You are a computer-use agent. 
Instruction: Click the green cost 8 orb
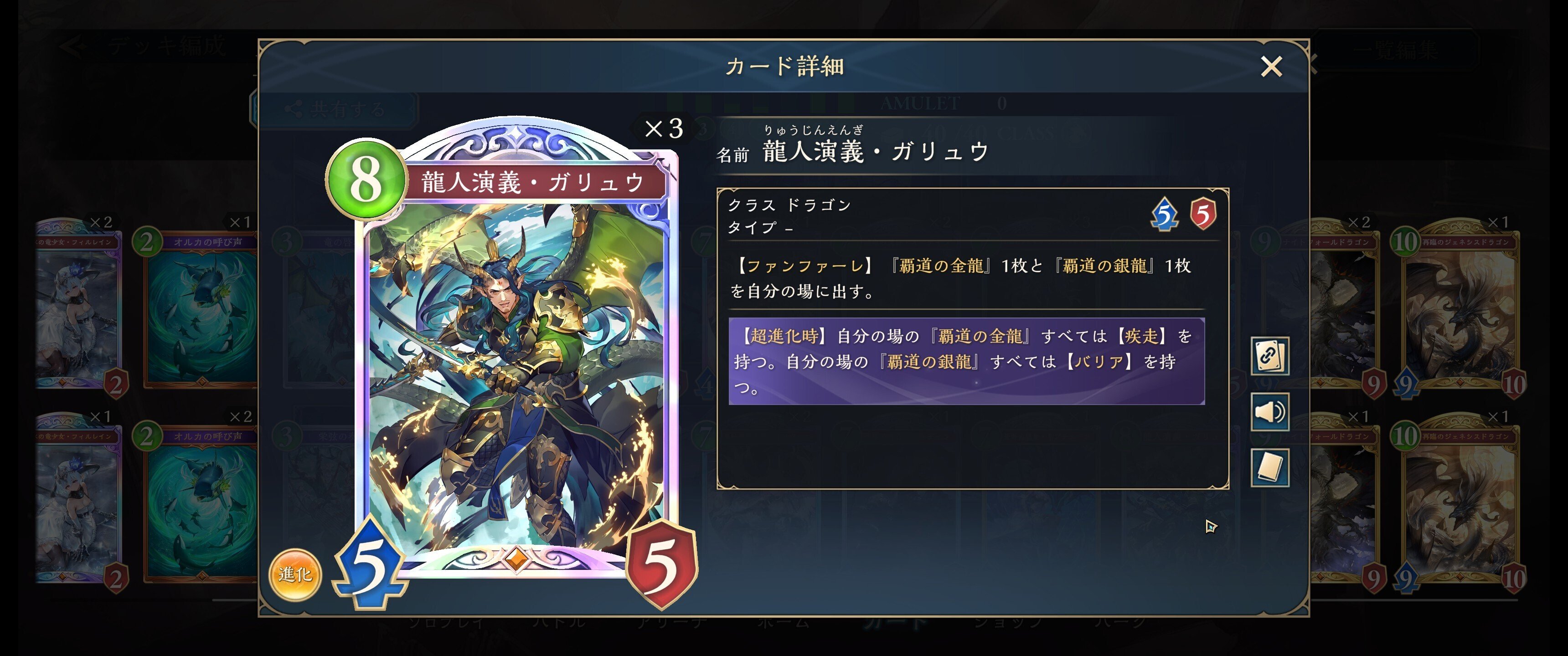coord(366,179)
